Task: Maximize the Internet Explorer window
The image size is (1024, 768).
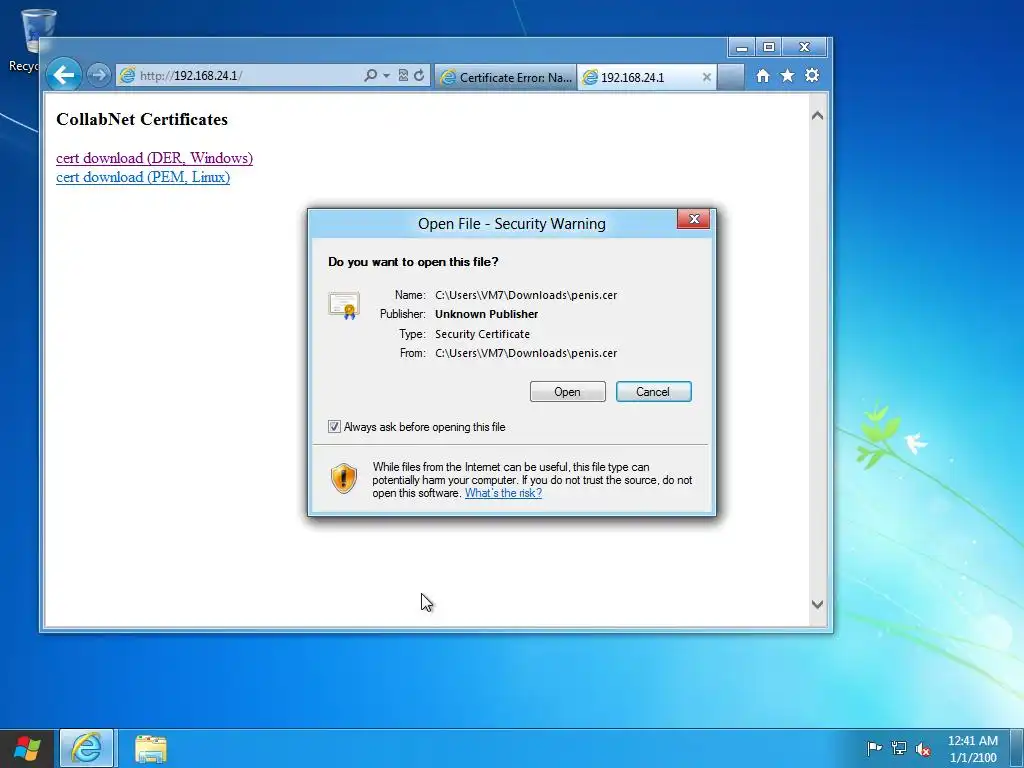Action: coord(769,48)
